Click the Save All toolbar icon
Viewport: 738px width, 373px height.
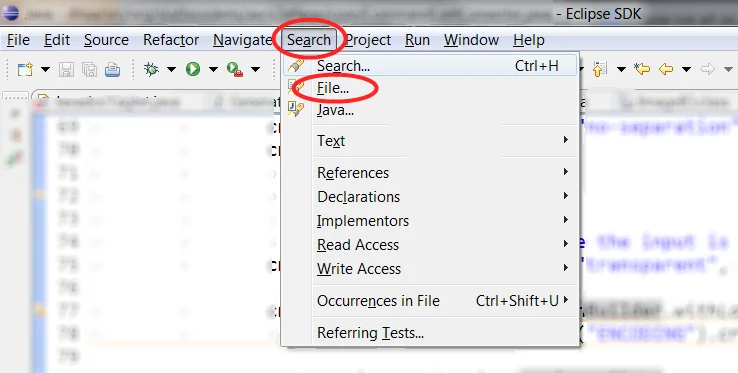tap(89, 69)
